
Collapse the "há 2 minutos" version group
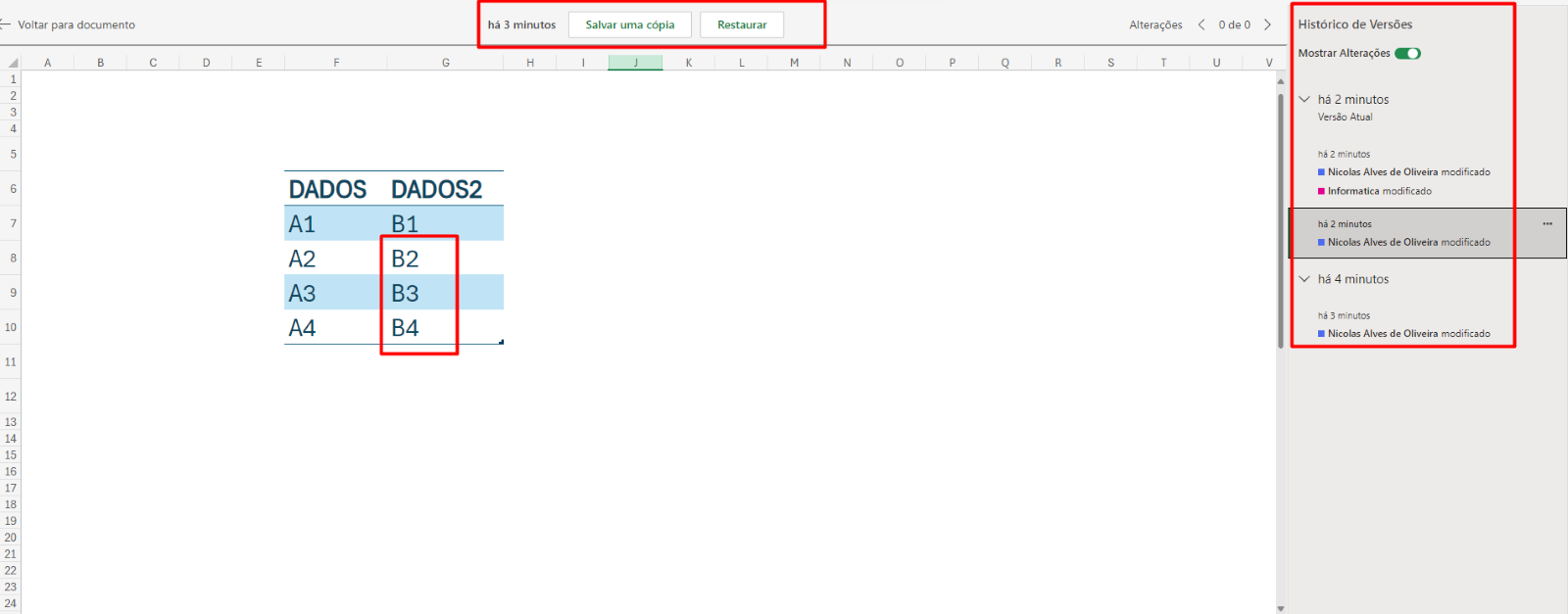(x=1304, y=100)
